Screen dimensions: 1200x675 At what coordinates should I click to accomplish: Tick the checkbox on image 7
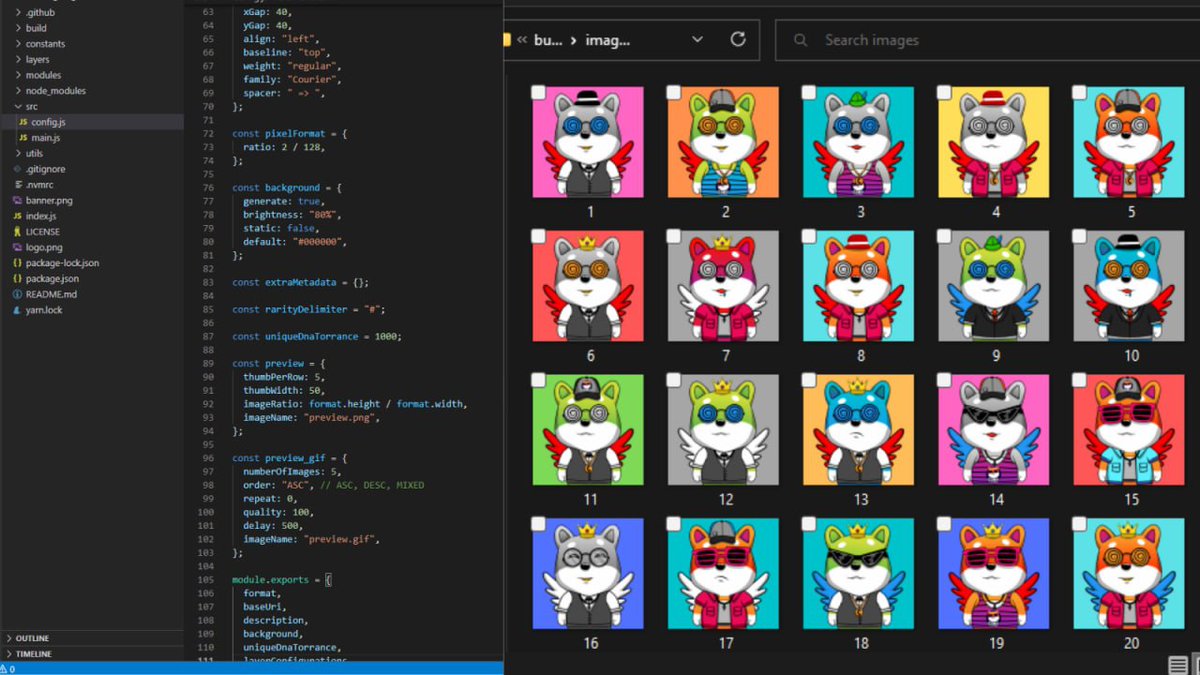674,236
